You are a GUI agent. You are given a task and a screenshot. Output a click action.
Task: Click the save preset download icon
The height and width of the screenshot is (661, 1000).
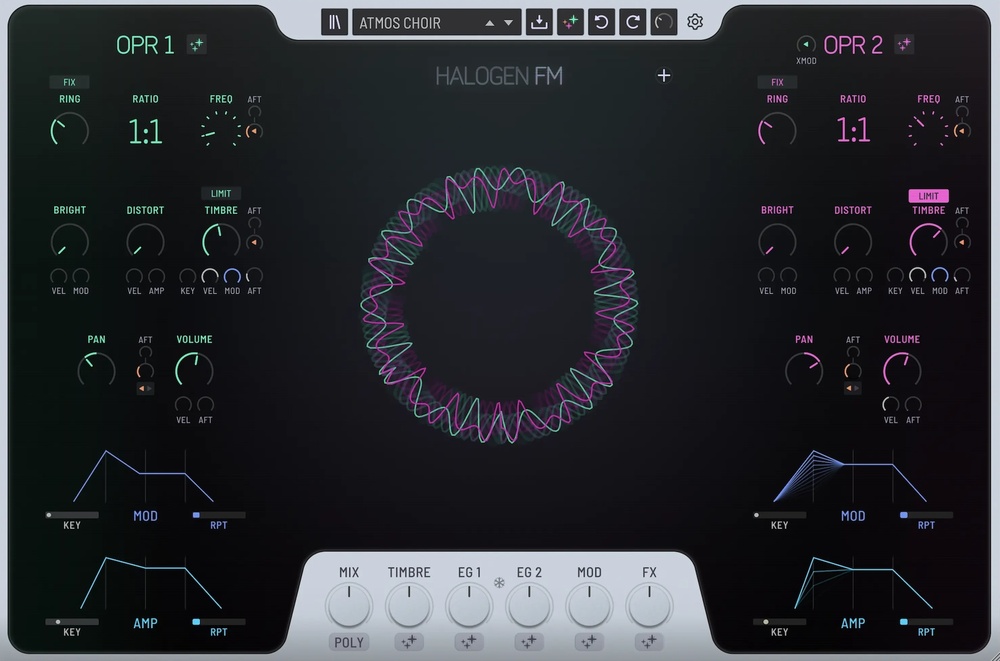click(x=539, y=22)
